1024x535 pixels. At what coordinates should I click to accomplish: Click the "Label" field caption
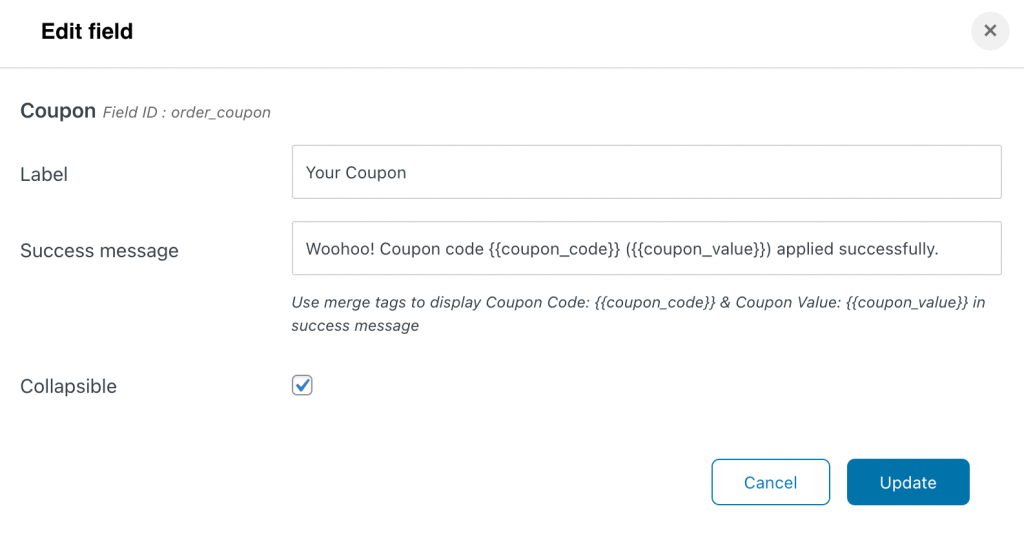click(44, 174)
